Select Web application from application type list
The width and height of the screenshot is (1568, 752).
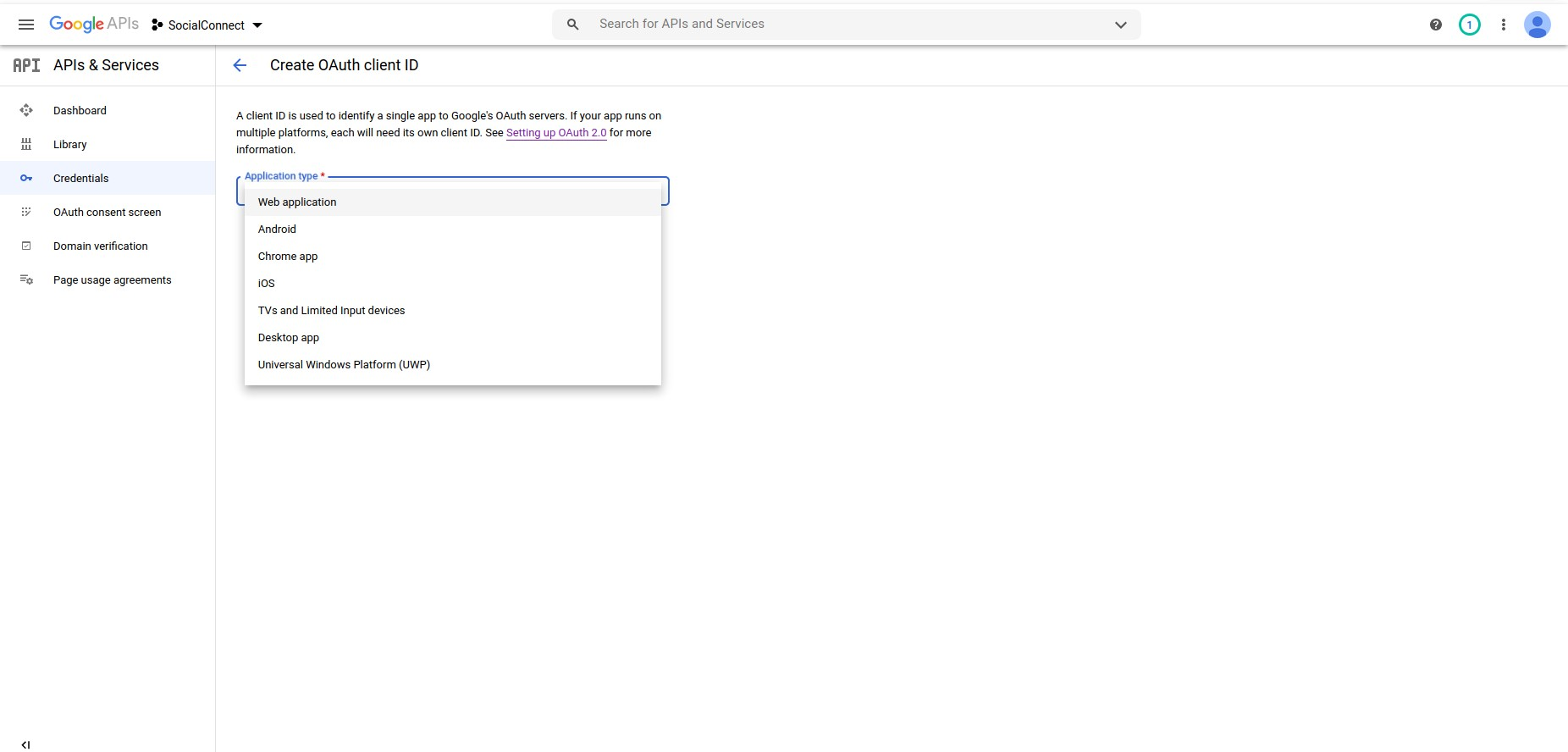coord(297,202)
